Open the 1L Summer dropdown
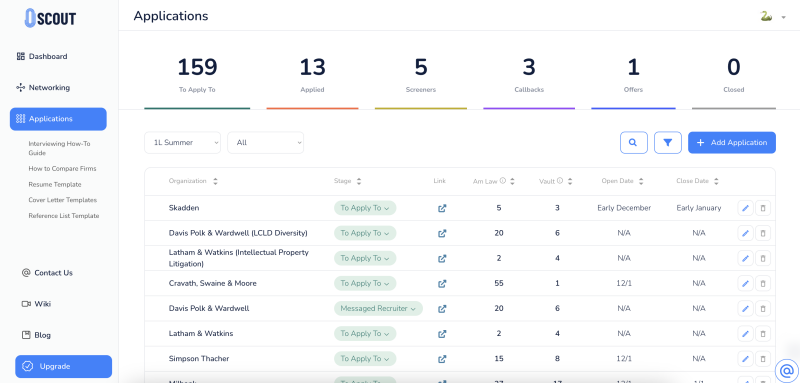The image size is (800, 383). point(183,143)
